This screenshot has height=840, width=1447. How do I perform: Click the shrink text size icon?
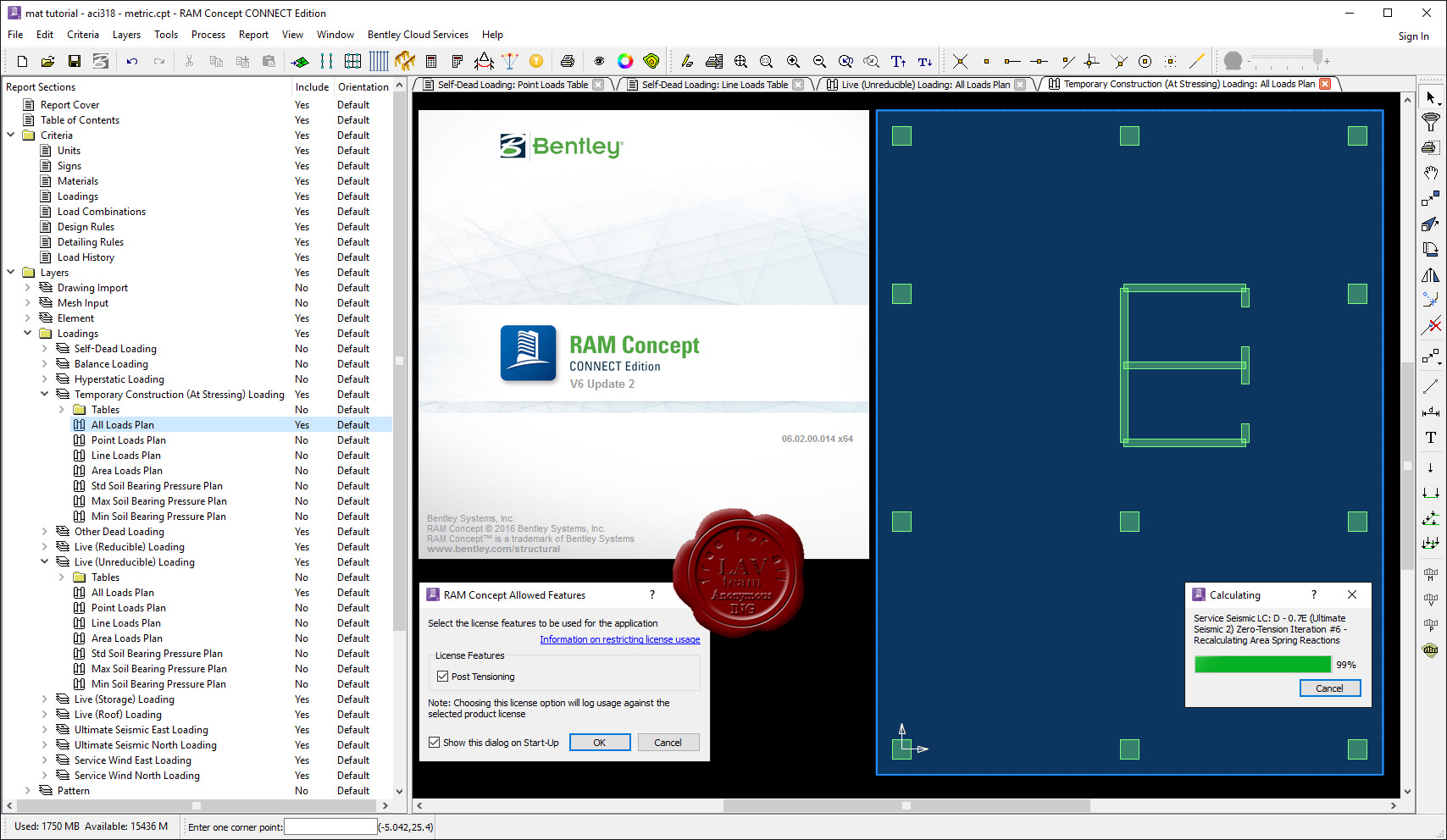(925, 61)
